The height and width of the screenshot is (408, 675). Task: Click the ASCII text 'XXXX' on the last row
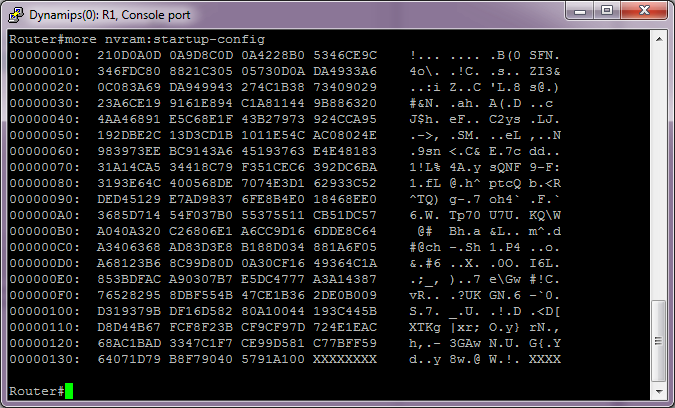[x=545, y=359]
